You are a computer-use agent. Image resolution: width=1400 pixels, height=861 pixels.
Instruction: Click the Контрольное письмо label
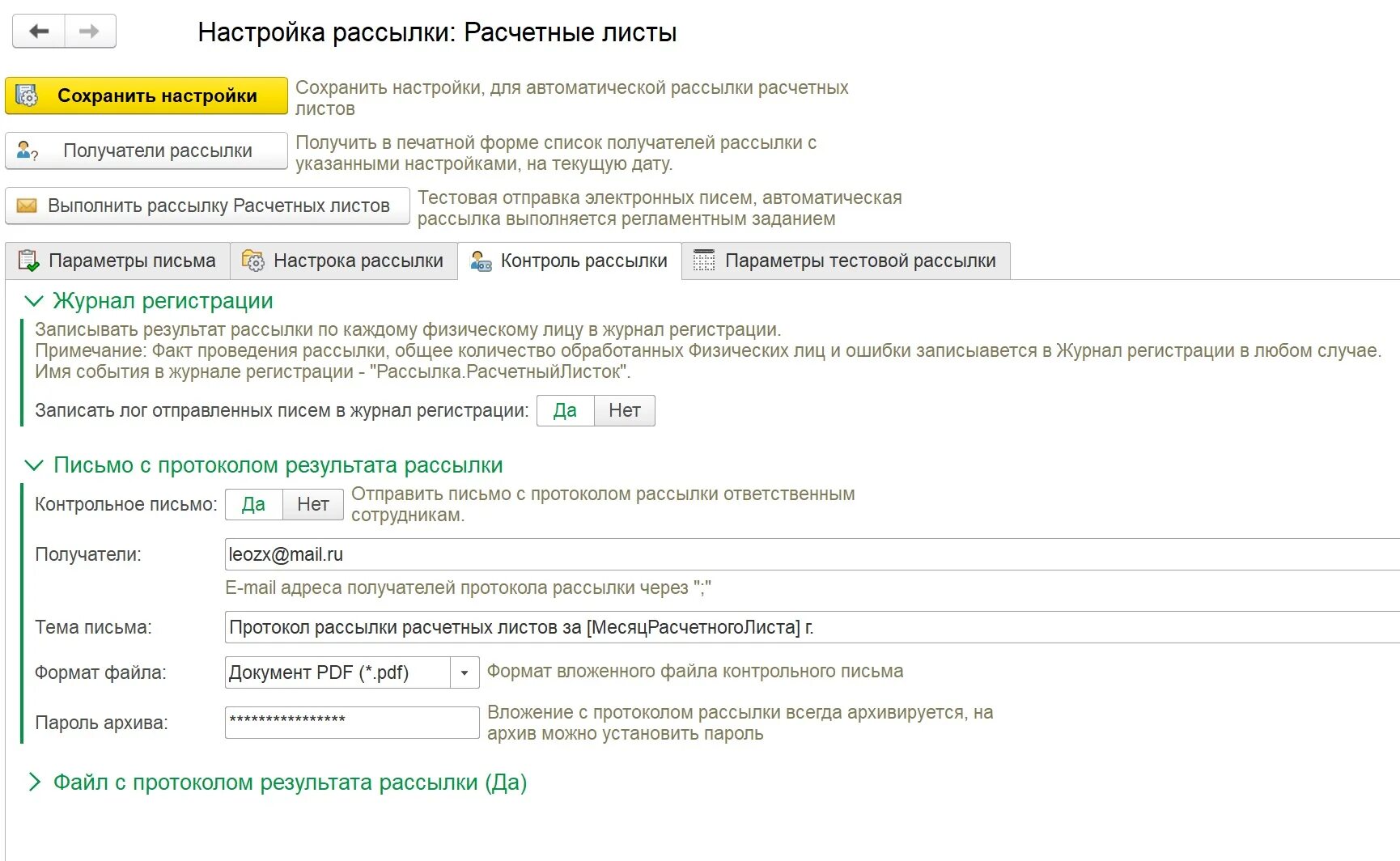[x=126, y=504]
